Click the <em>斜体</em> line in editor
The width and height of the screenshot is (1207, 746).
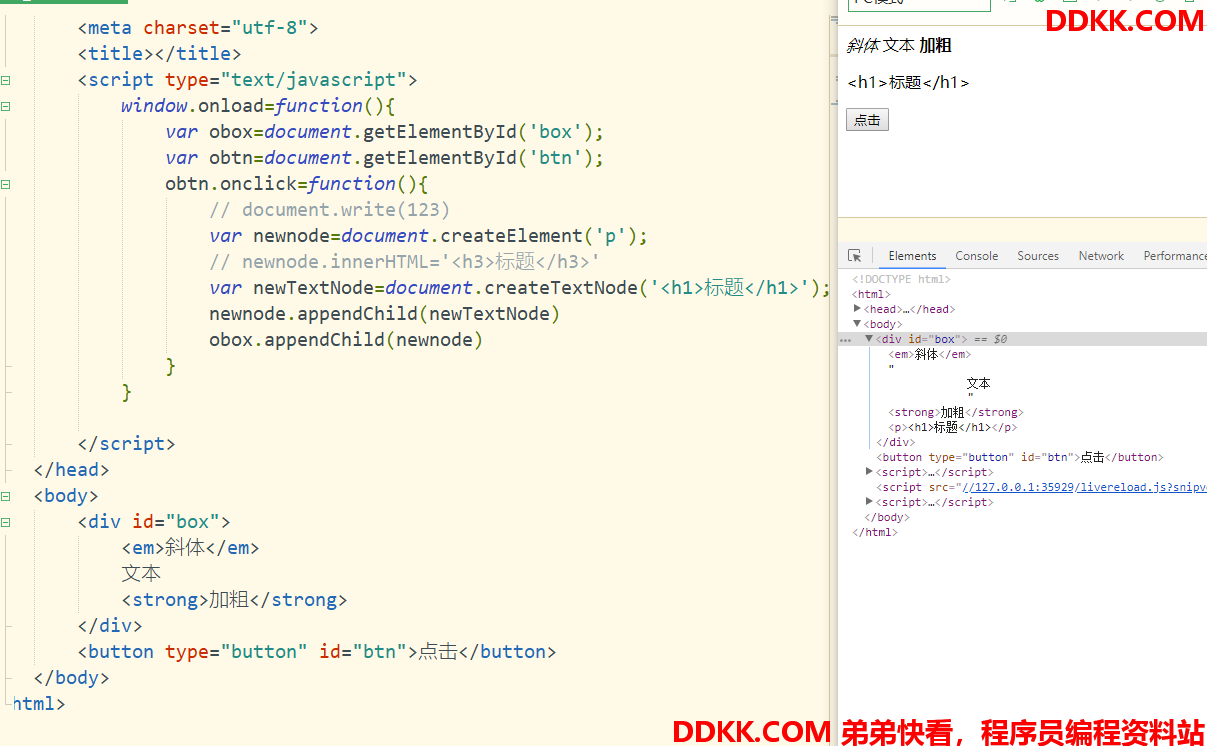coord(190,548)
